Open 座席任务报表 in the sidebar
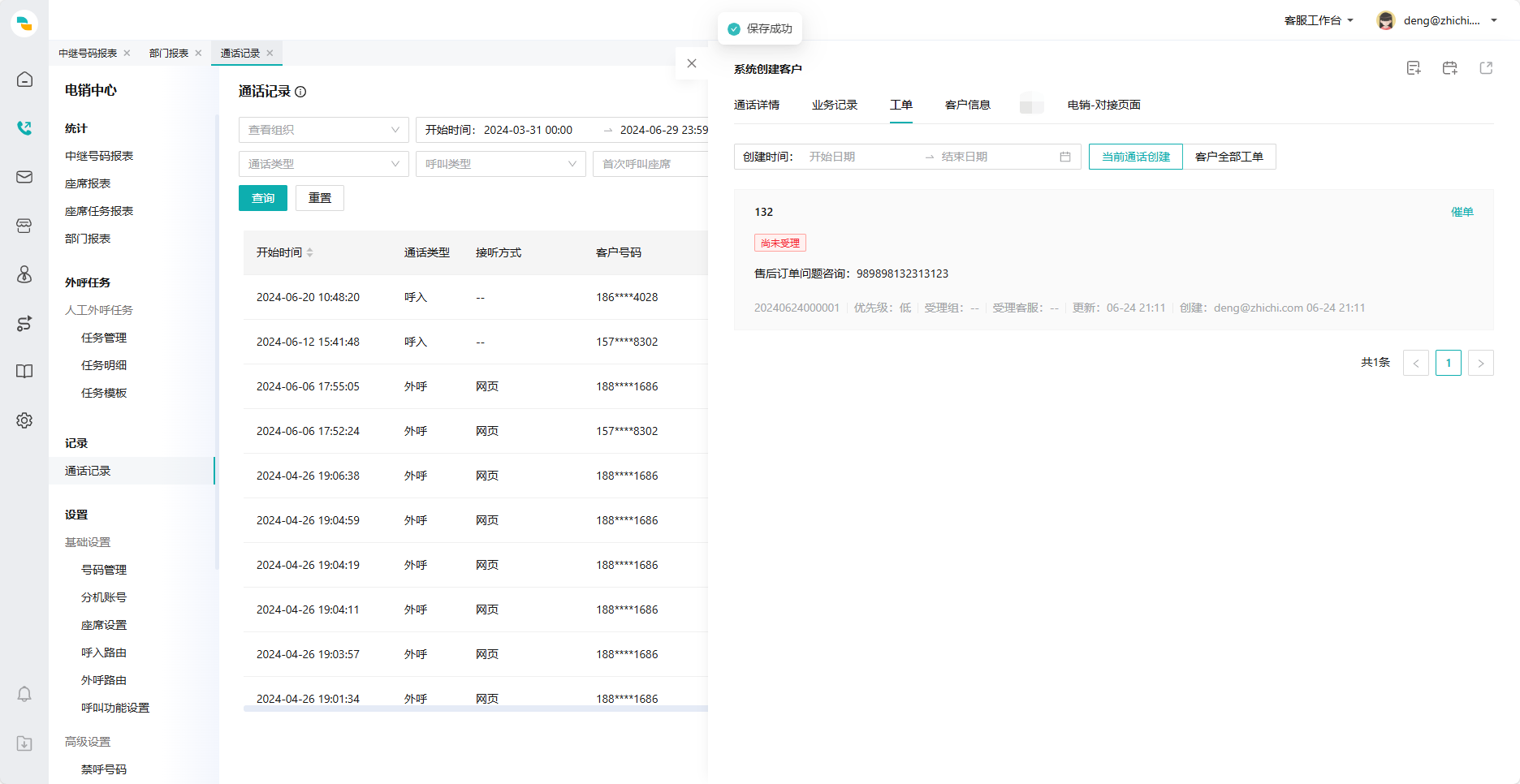Viewport: 1520px width, 784px height. coord(99,211)
